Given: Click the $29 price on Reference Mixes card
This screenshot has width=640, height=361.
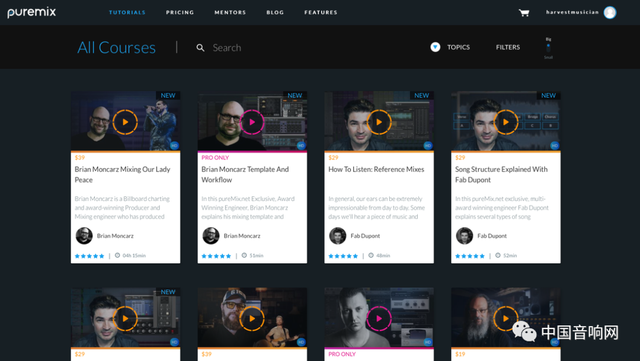Looking at the screenshot, I should pos(333,157).
